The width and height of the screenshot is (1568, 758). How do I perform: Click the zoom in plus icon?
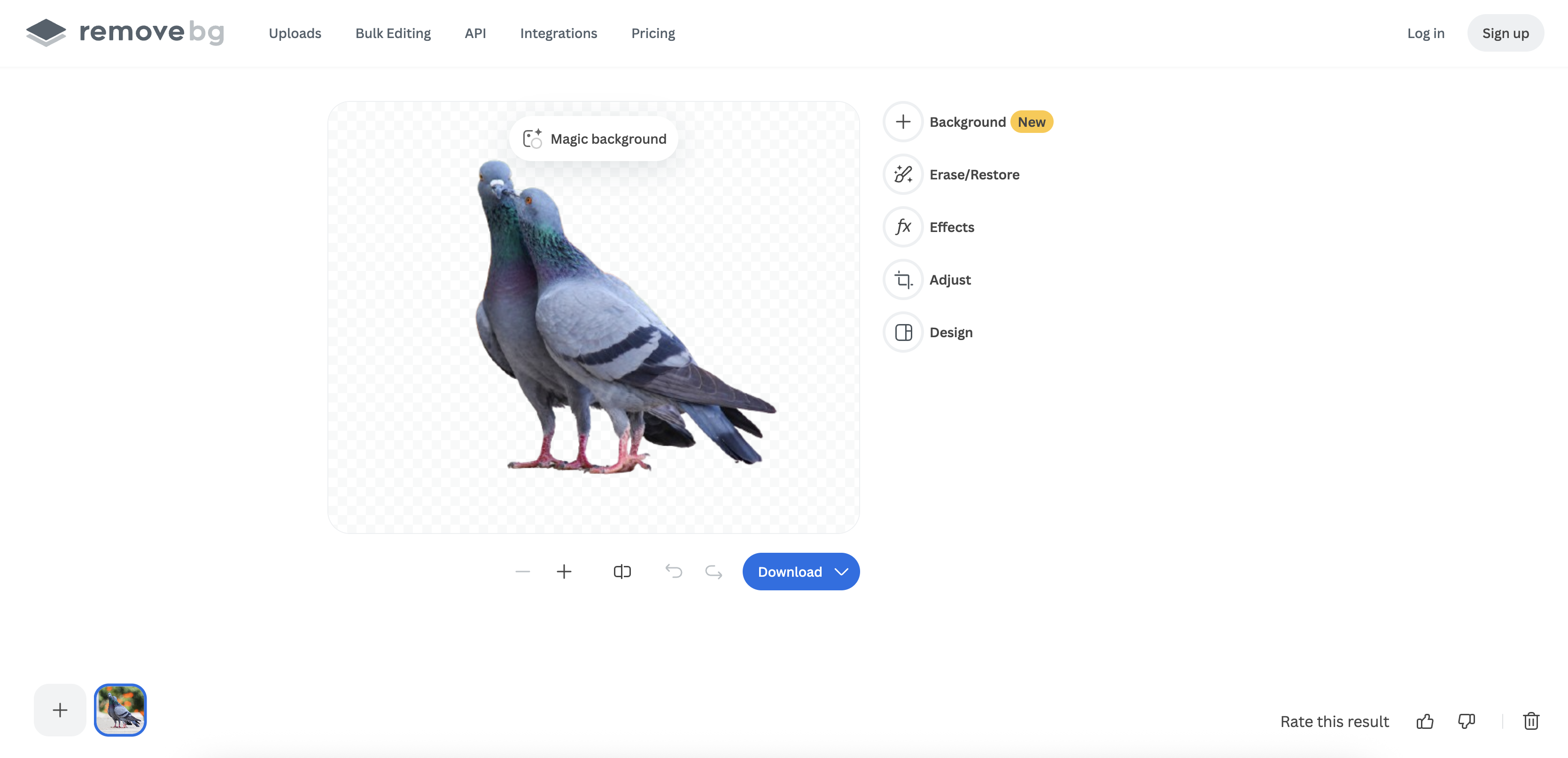coord(564,572)
